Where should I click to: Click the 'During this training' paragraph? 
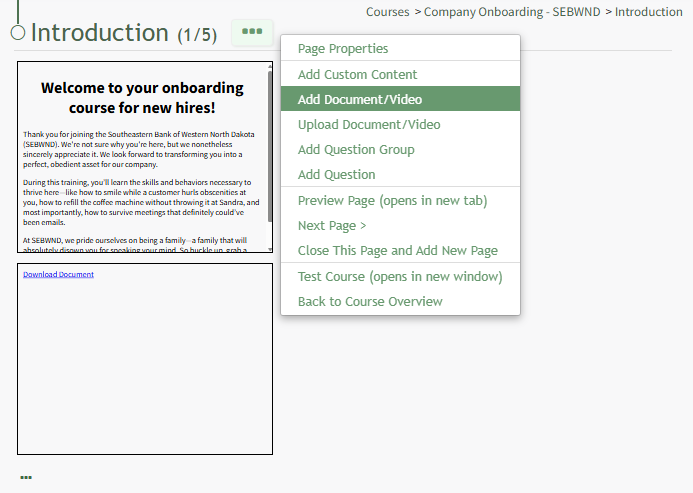point(141,202)
